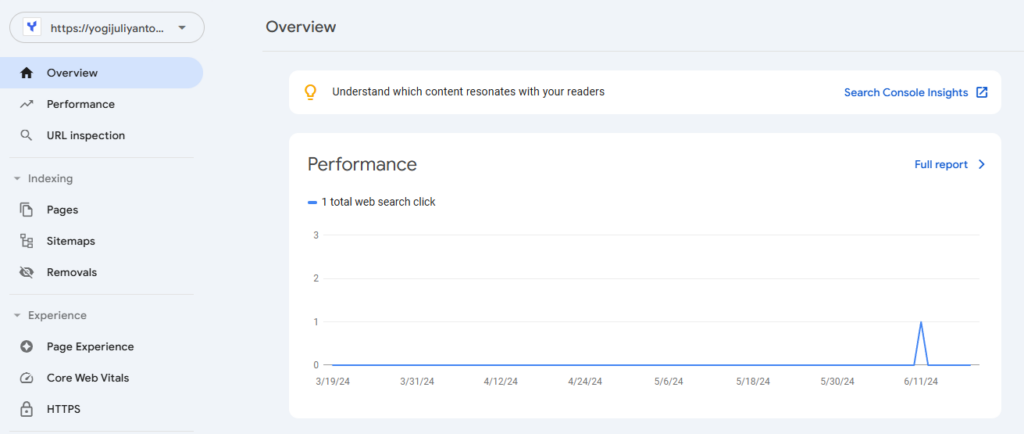Click the Core Web Vitals gauge icon
1024x434 pixels.
(x=27, y=378)
